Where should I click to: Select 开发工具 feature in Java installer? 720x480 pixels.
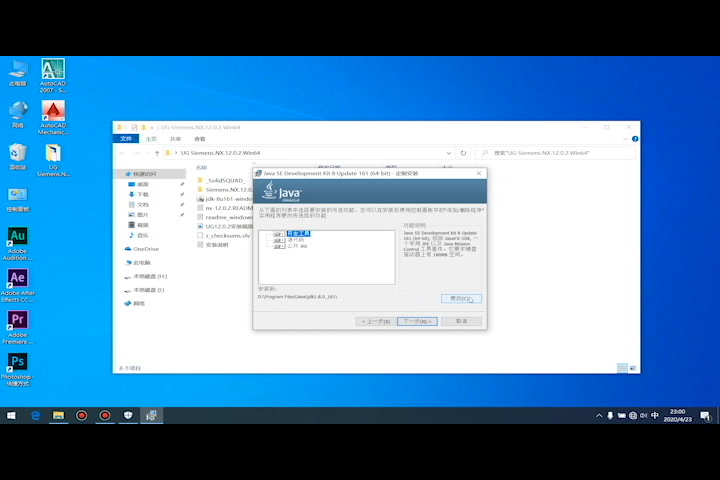click(x=297, y=233)
